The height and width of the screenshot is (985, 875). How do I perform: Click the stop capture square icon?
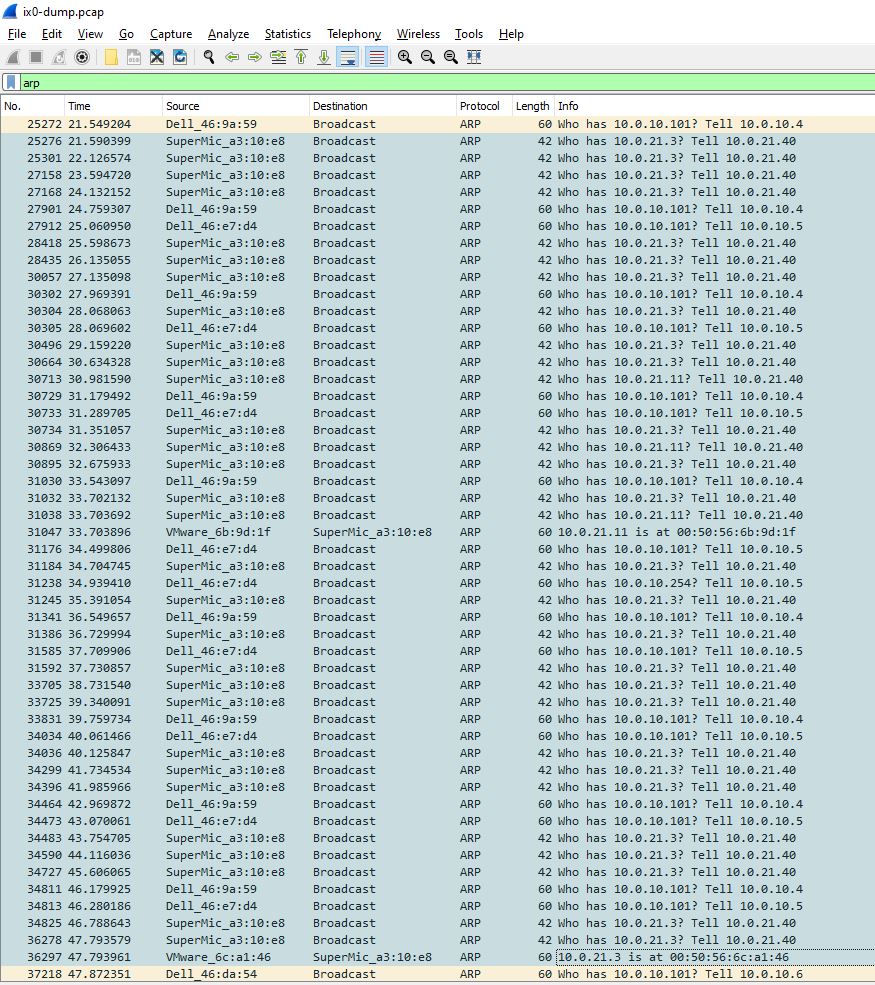[x=36, y=58]
